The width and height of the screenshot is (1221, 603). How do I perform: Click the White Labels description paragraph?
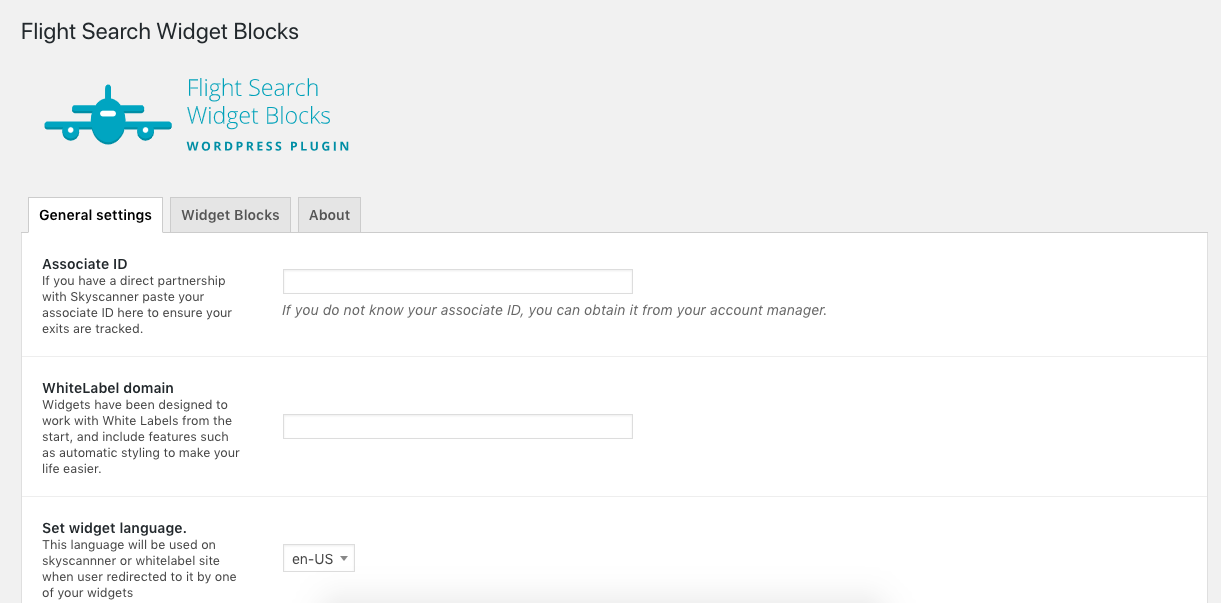pyautogui.click(x=141, y=437)
